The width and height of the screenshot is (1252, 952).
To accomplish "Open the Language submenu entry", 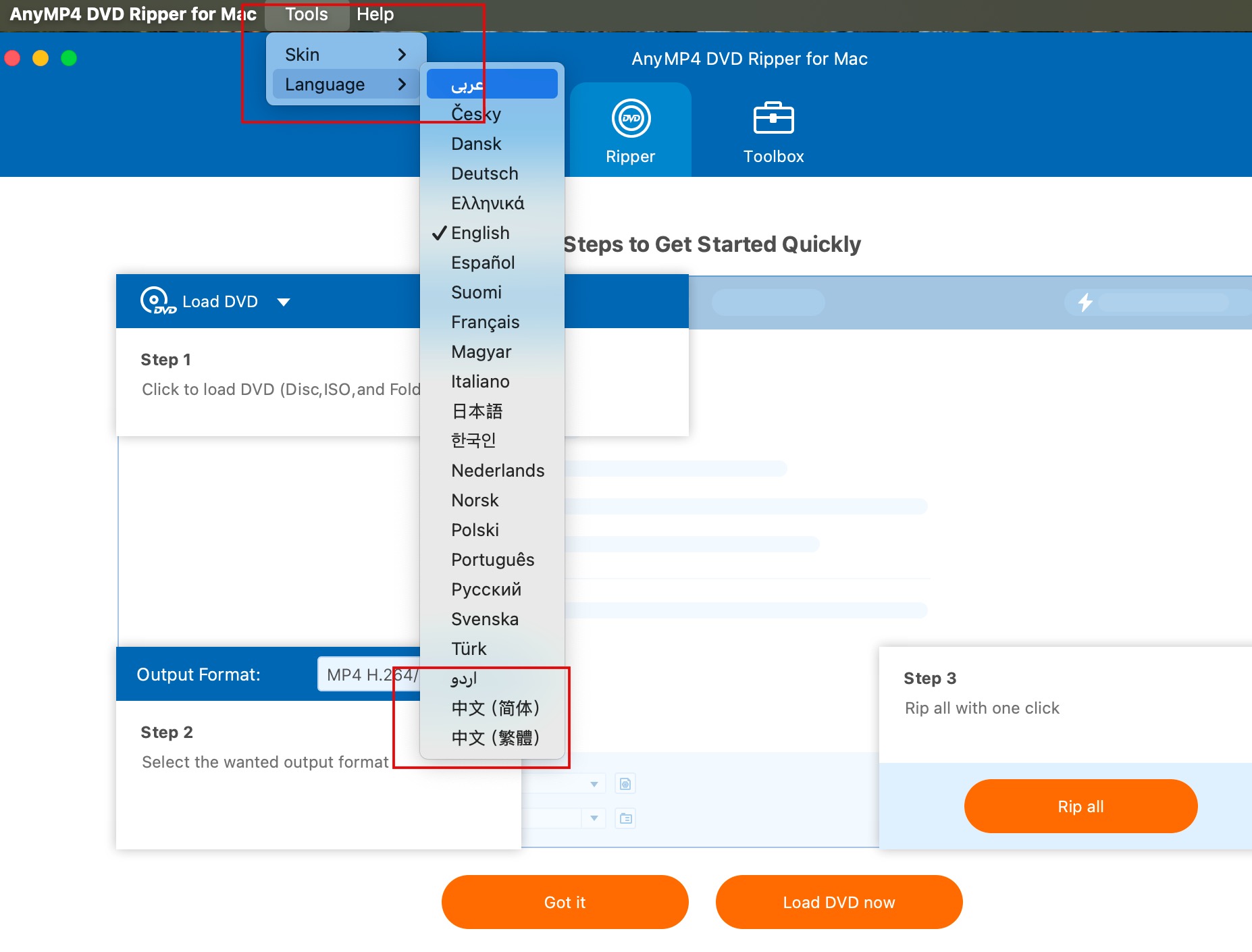I will 346,84.
